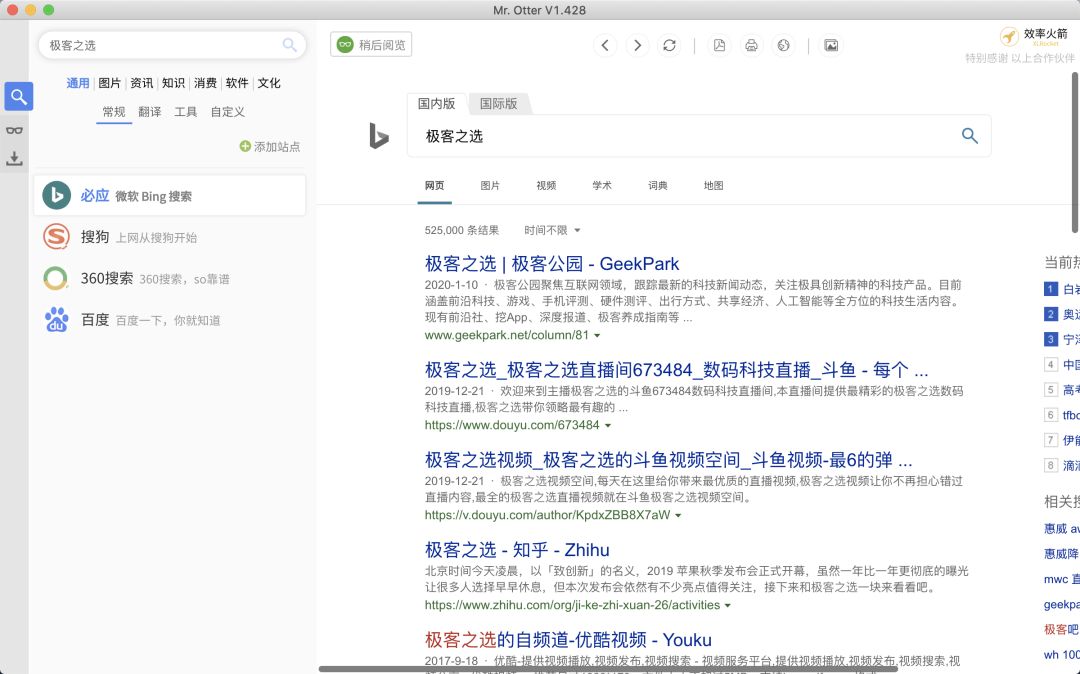Click the image screenshot icon in toolbar
The image size is (1080, 674).
click(830, 45)
